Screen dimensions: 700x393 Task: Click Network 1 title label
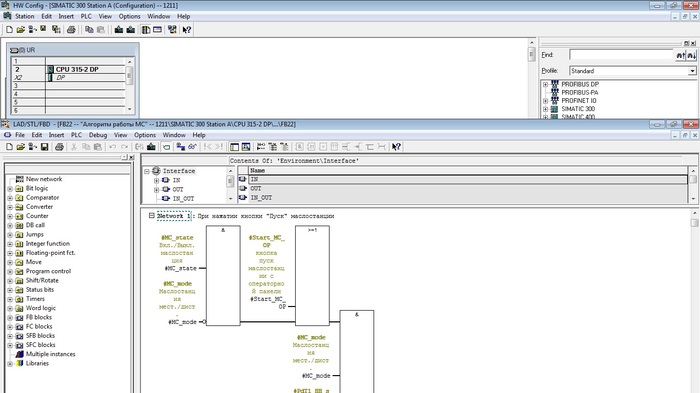[x=174, y=216]
